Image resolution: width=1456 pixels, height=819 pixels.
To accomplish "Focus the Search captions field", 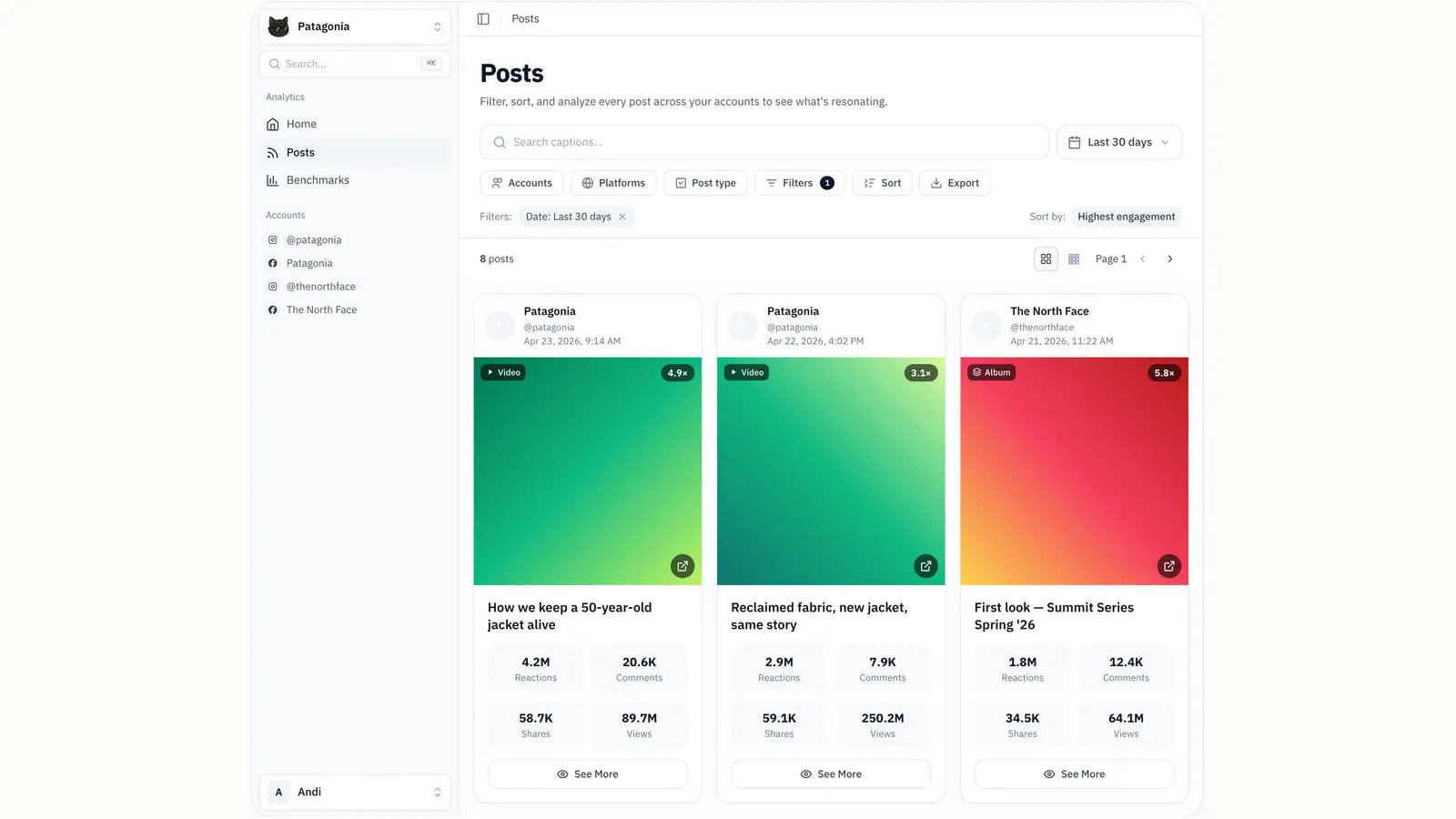I will (x=764, y=142).
